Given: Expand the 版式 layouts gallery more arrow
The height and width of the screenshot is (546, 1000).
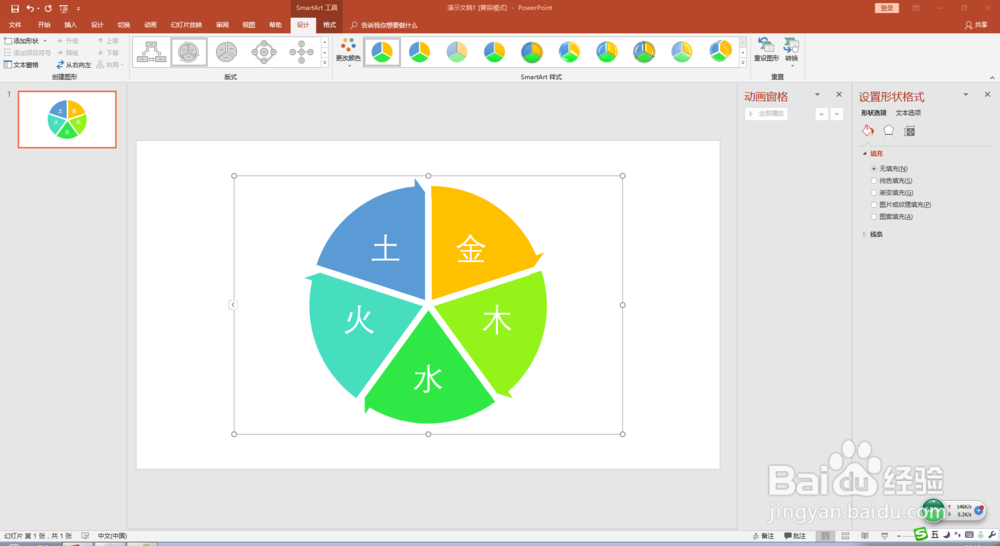Looking at the screenshot, I should click(325, 63).
